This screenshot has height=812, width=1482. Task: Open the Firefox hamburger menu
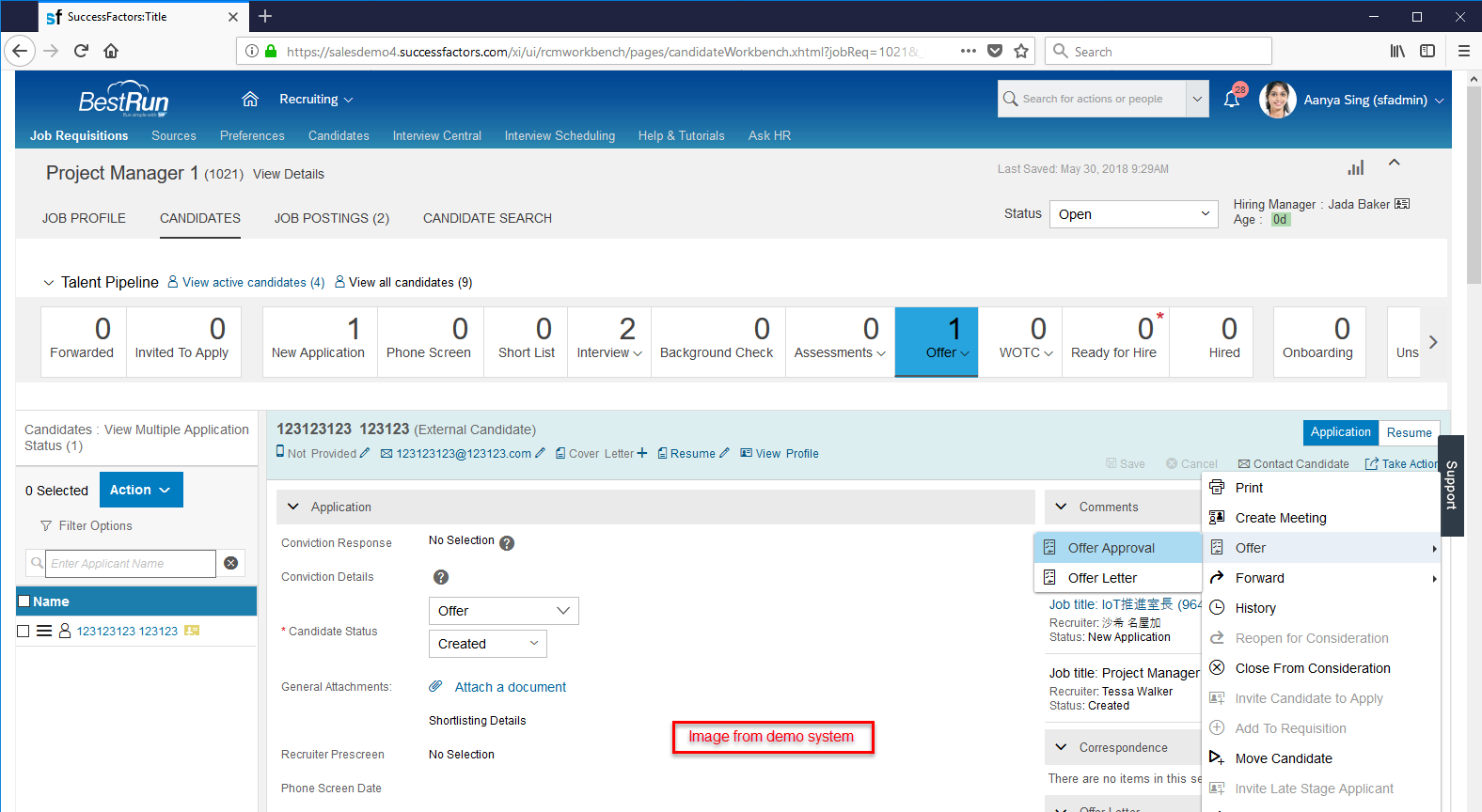point(1463,51)
